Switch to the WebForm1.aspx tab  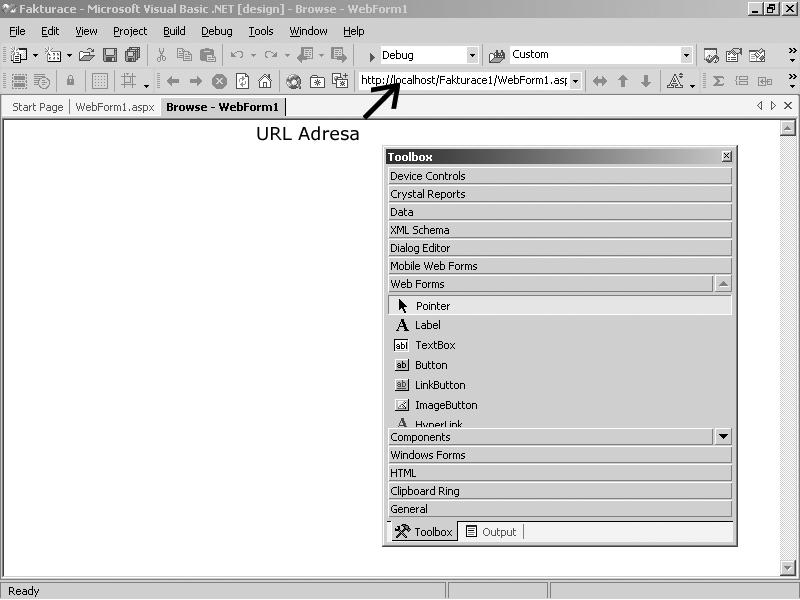(x=115, y=107)
